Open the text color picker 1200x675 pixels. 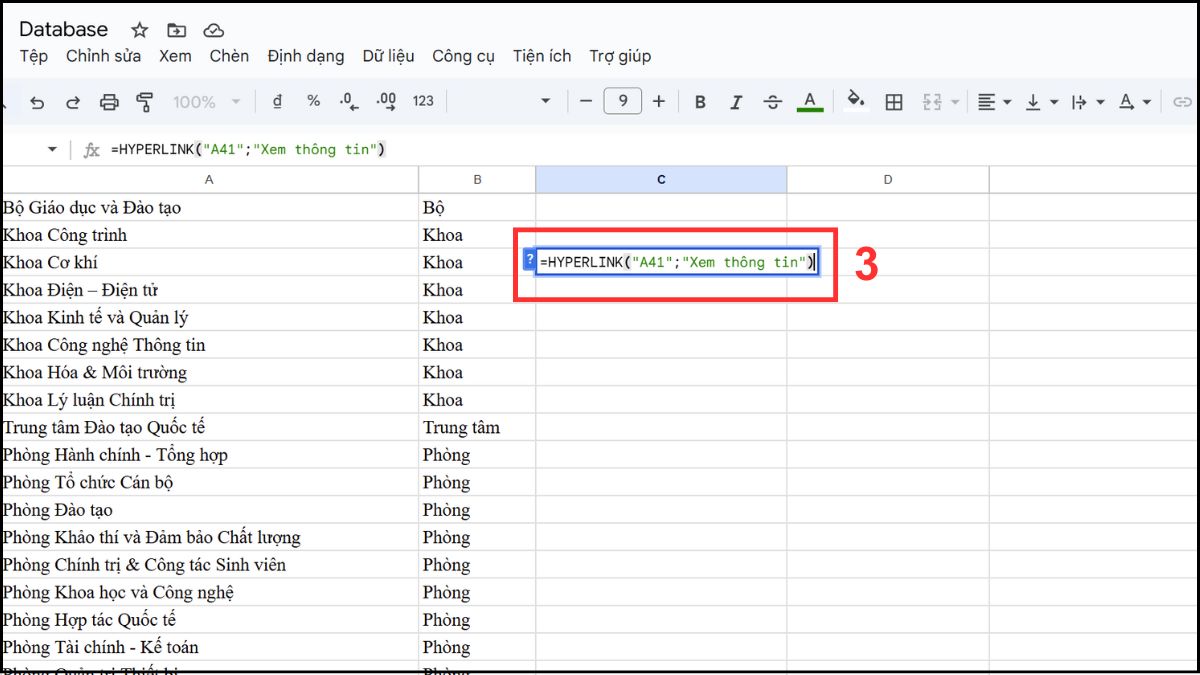[x=808, y=101]
